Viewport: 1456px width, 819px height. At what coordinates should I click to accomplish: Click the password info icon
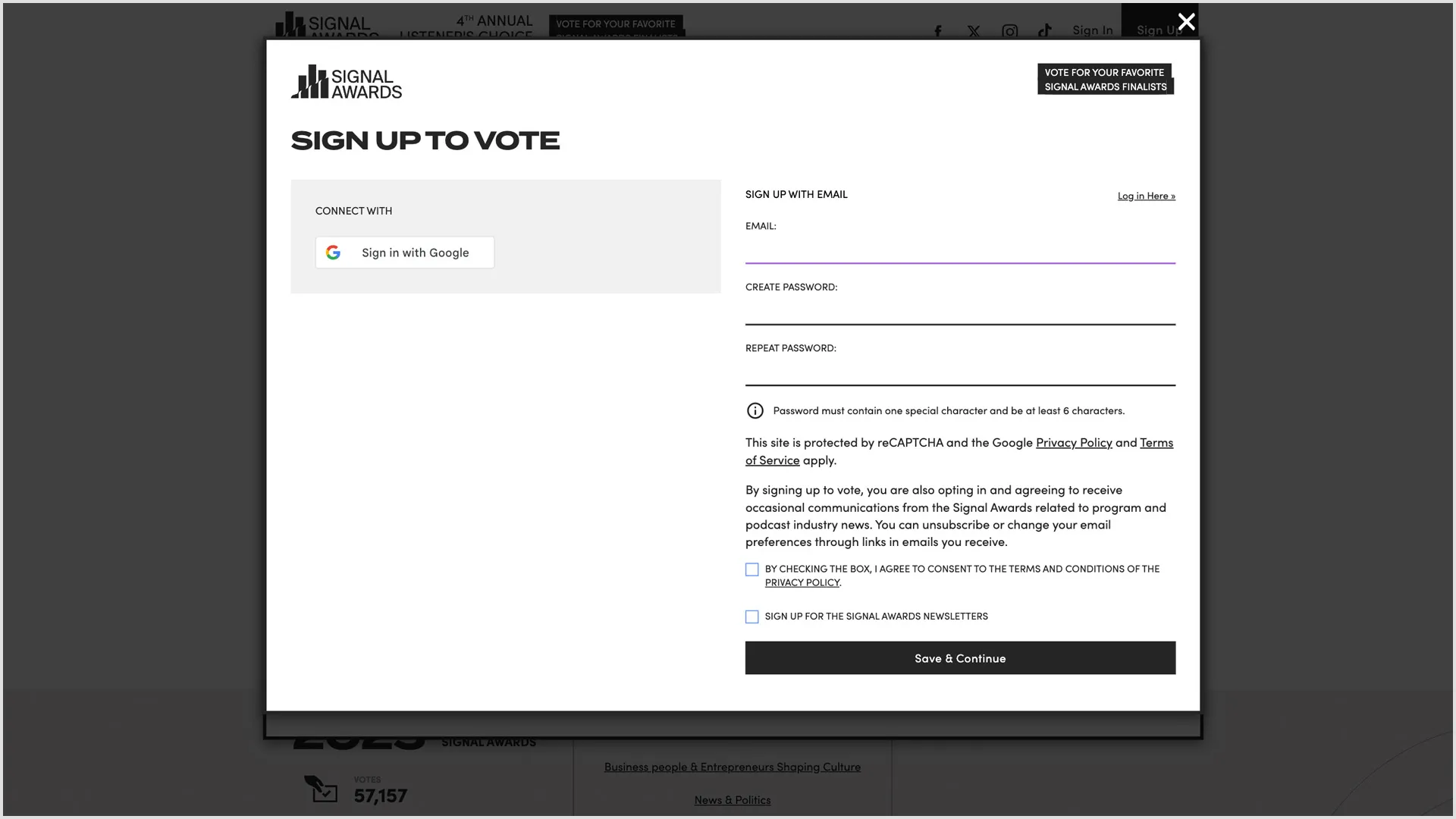755,411
